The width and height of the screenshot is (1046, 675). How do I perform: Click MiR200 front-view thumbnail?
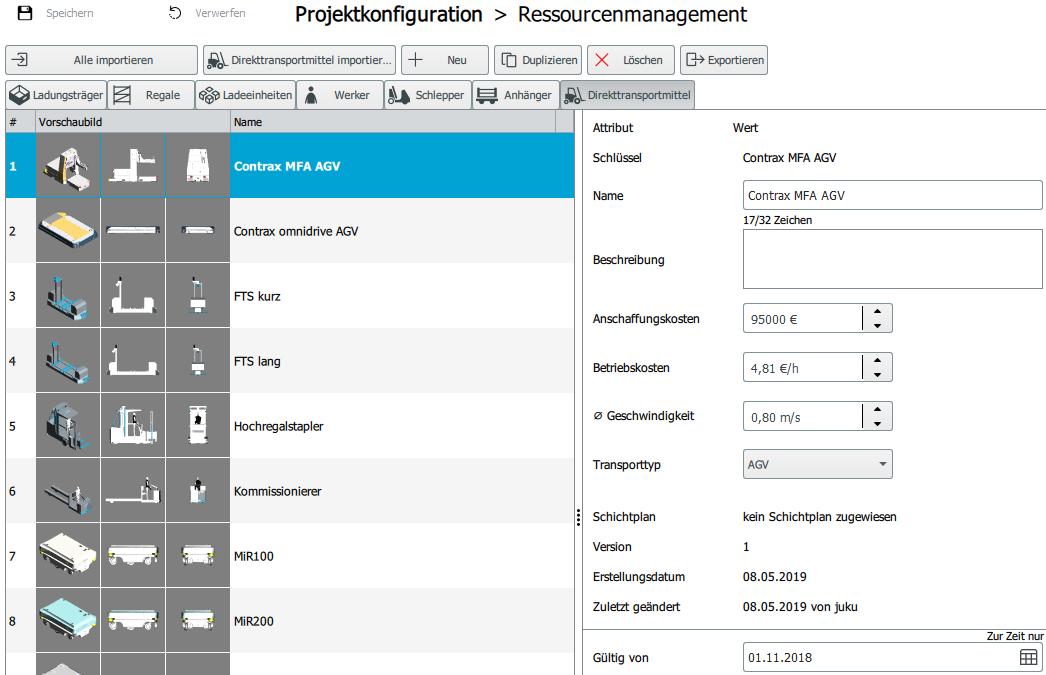pos(198,620)
